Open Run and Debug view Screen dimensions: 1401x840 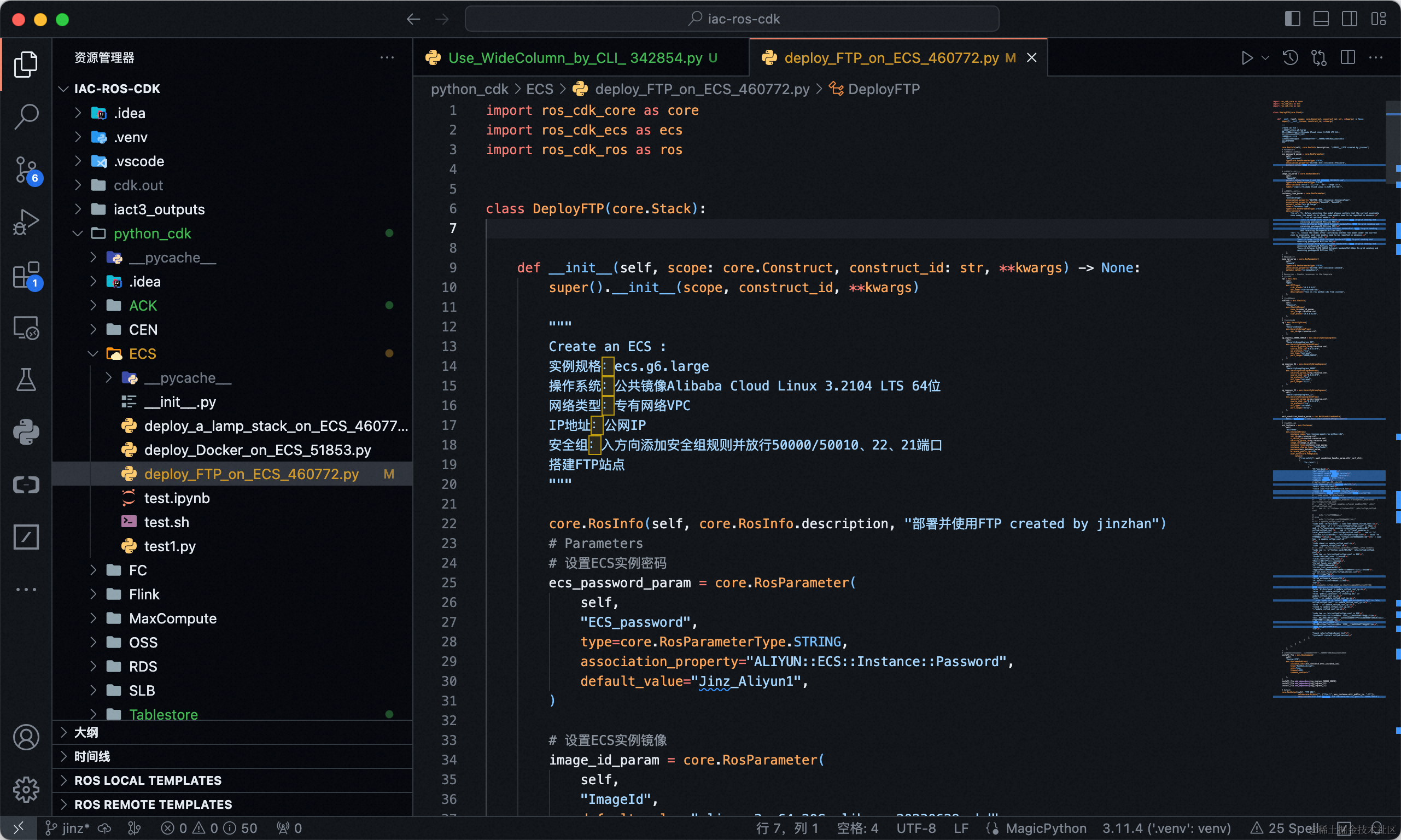coord(26,221)
